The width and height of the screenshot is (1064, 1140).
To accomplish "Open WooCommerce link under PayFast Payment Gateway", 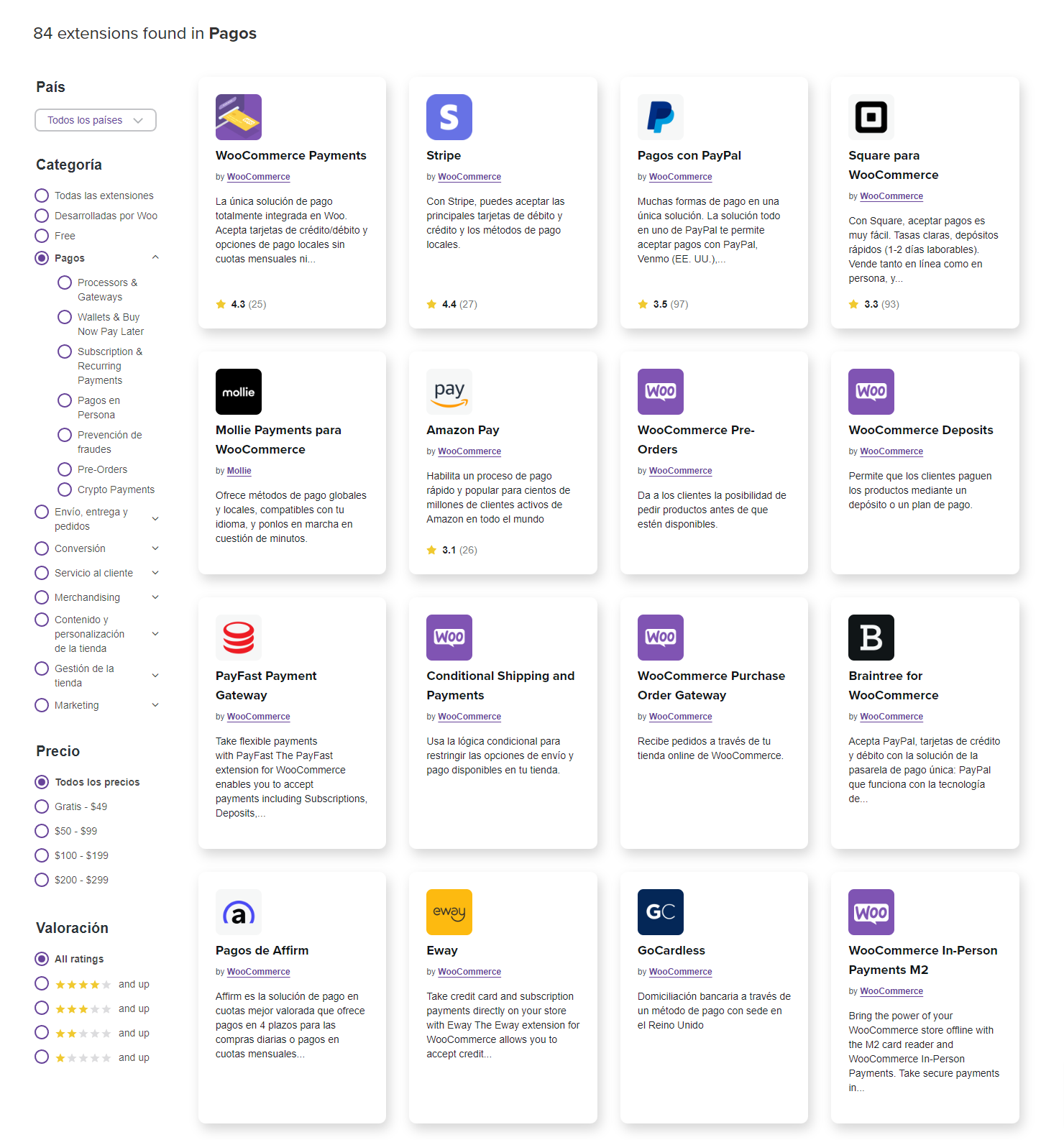I will [x=259, y=717].
